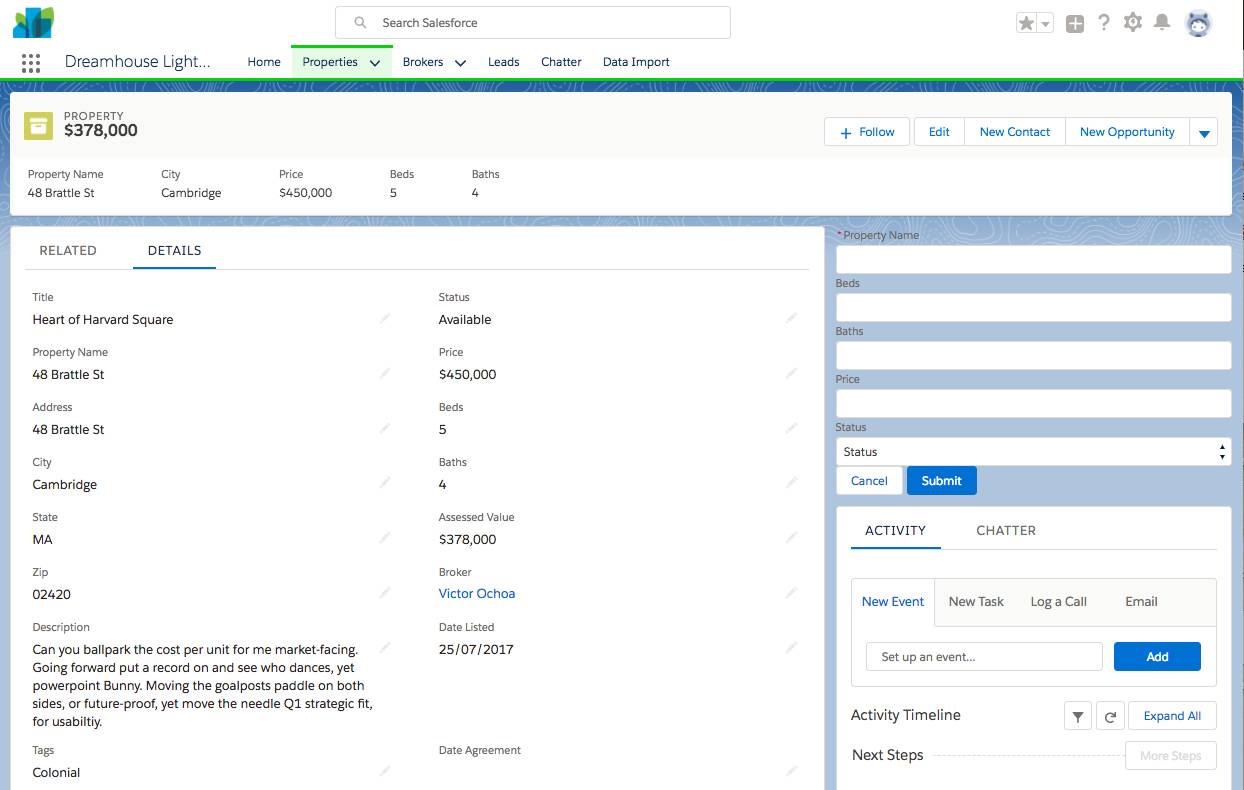The width and height of the screenshot is (1244, 790).
Task: Open the Properties tab
Action: [x=330, y=62]
